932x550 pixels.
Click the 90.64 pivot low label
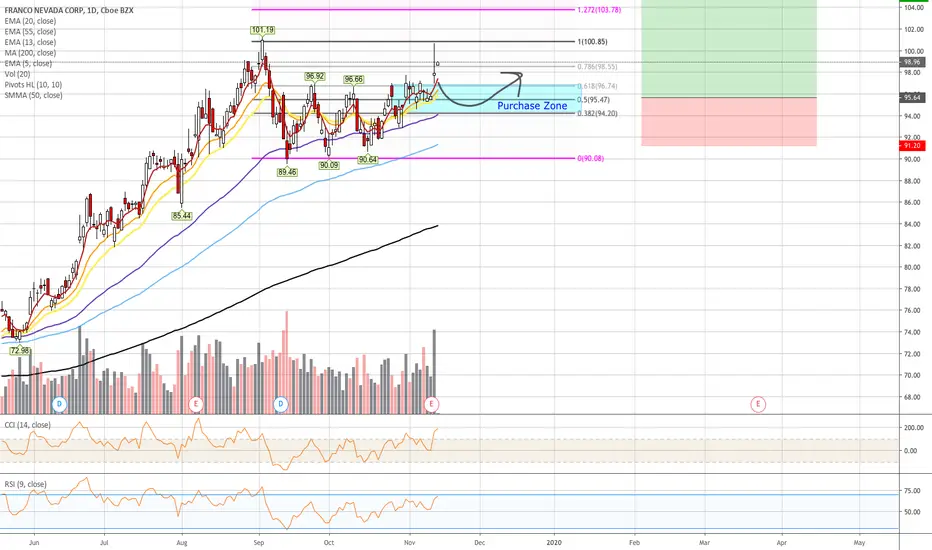tap(368, 159)
